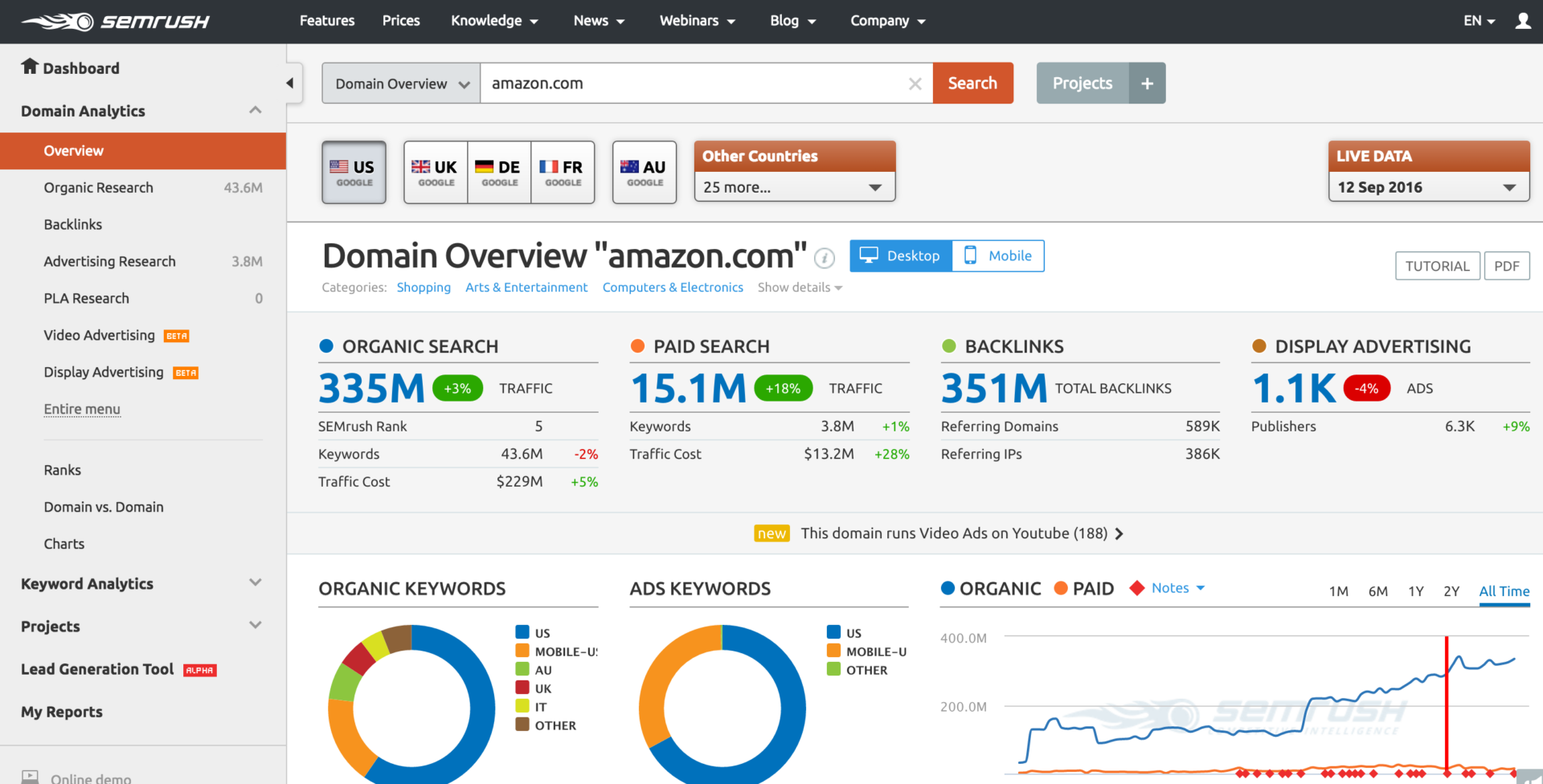Select the UK Google database flag
Viewport: 1543px width, 784px height.
tap(436, 172)
